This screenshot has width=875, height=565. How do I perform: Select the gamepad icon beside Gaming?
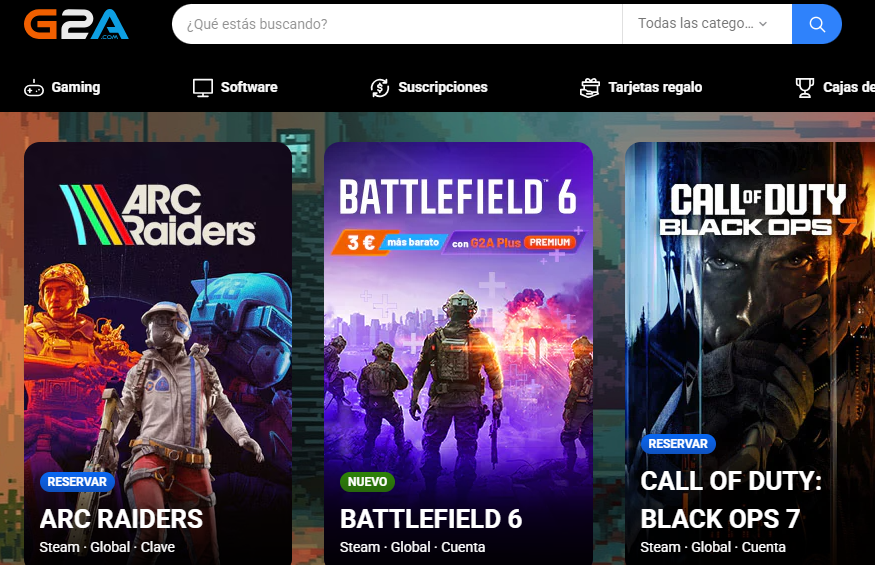tap(34, 88)
